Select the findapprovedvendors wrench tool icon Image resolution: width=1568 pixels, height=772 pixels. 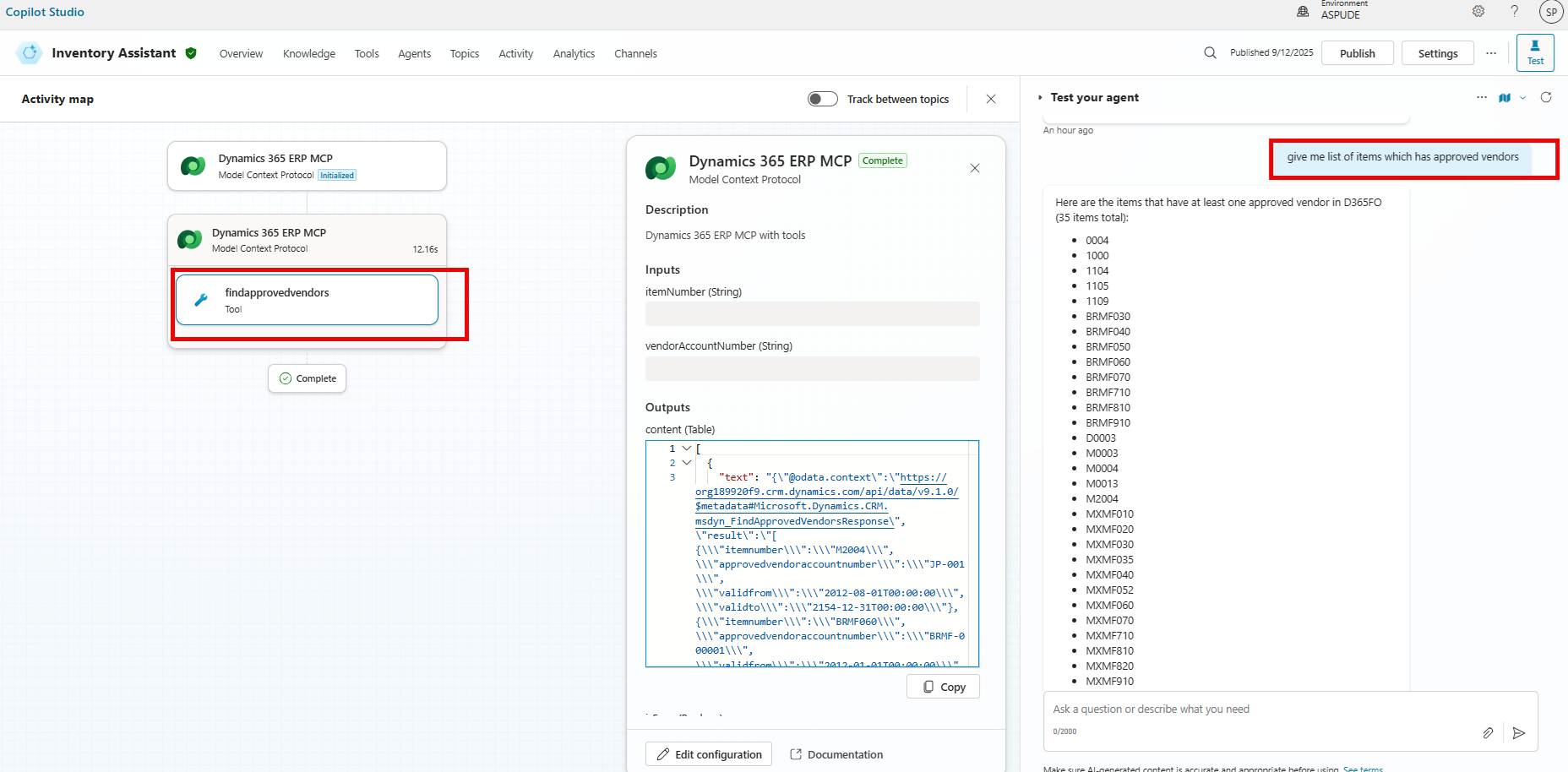[202, 299]
